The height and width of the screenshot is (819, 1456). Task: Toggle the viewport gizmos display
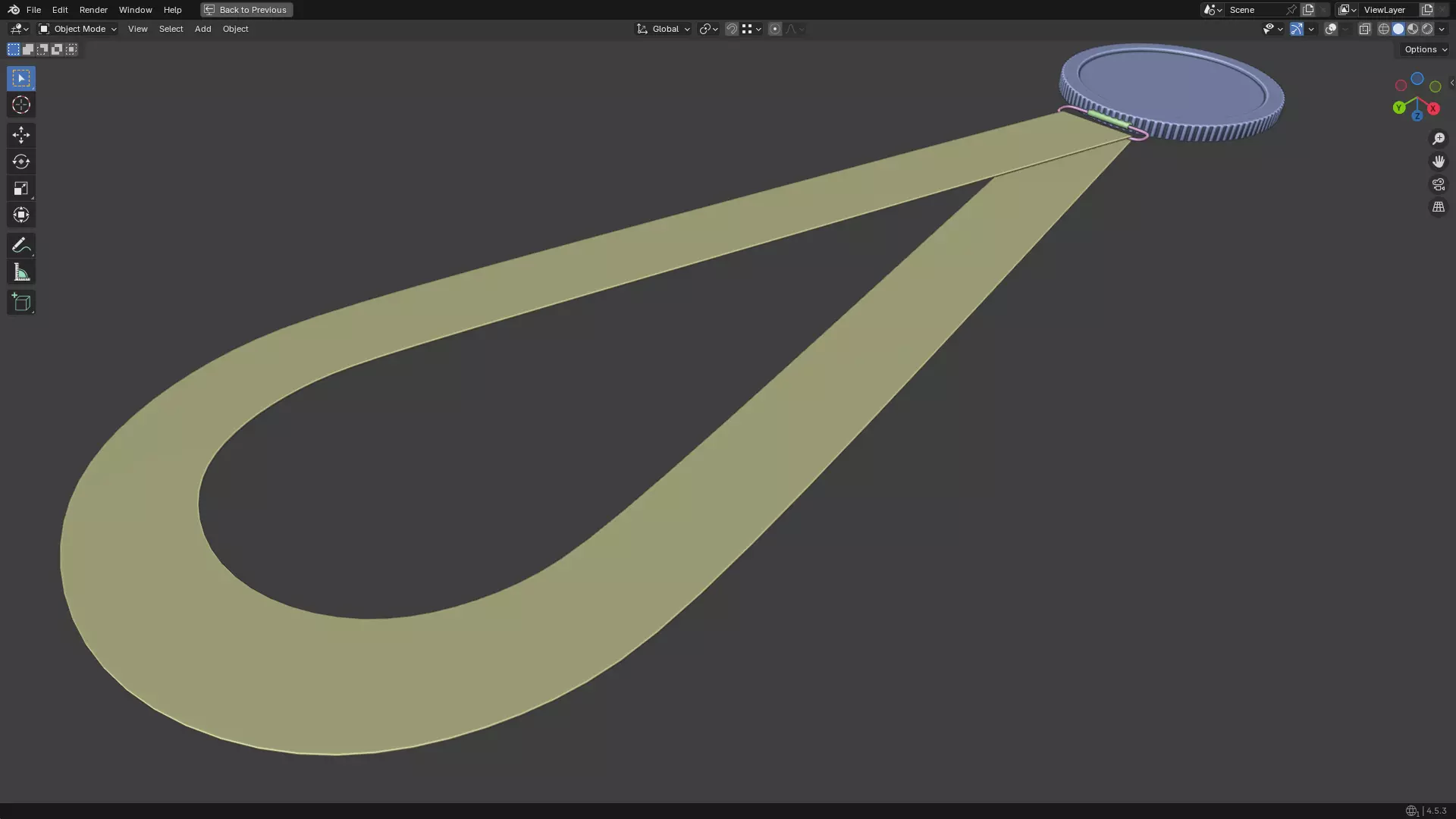(1296, 29)
